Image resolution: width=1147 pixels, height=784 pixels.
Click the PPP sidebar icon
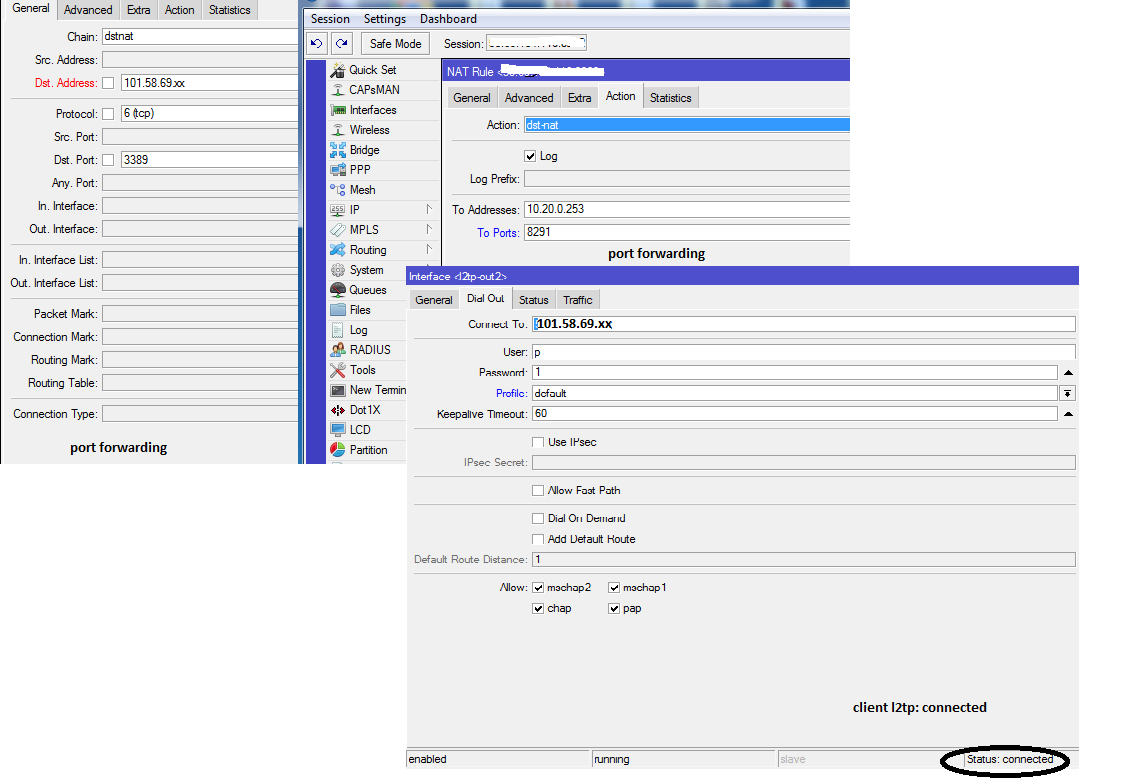coord(337,170)
